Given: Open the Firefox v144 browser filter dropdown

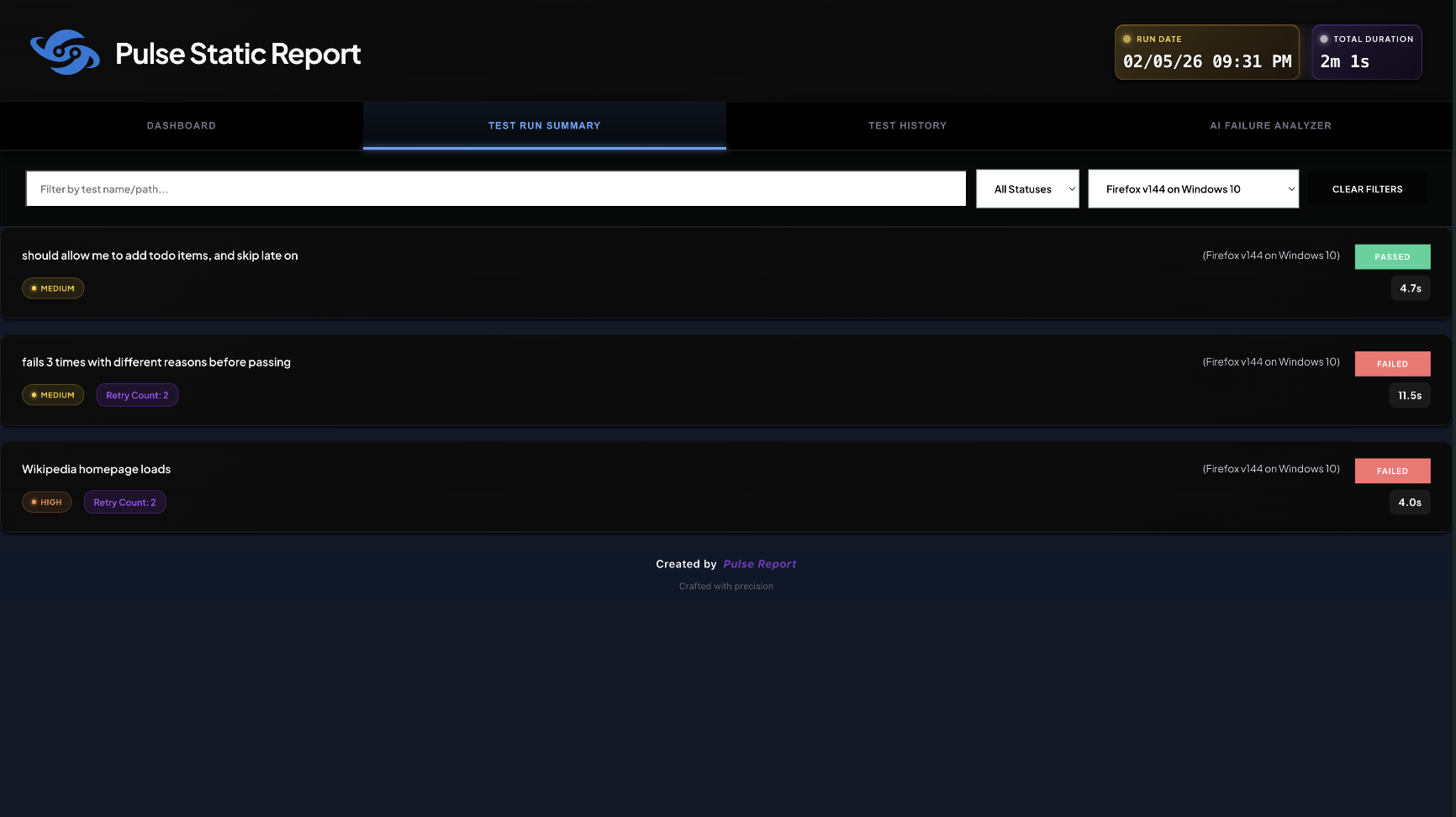Looking at the screenshot, I should tap(1193, 189).
